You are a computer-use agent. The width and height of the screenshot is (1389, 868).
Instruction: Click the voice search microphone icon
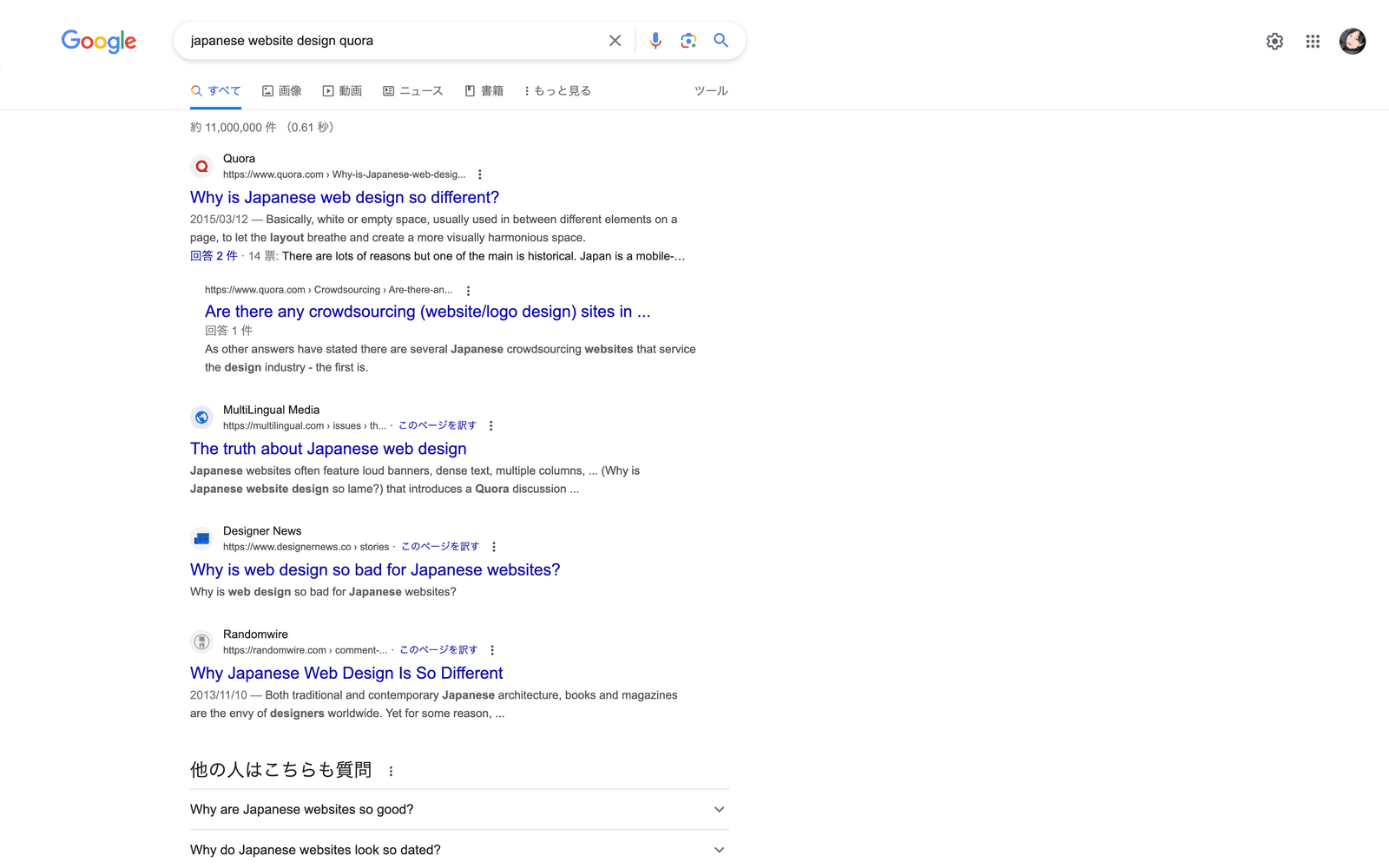[x=655, y=41]
